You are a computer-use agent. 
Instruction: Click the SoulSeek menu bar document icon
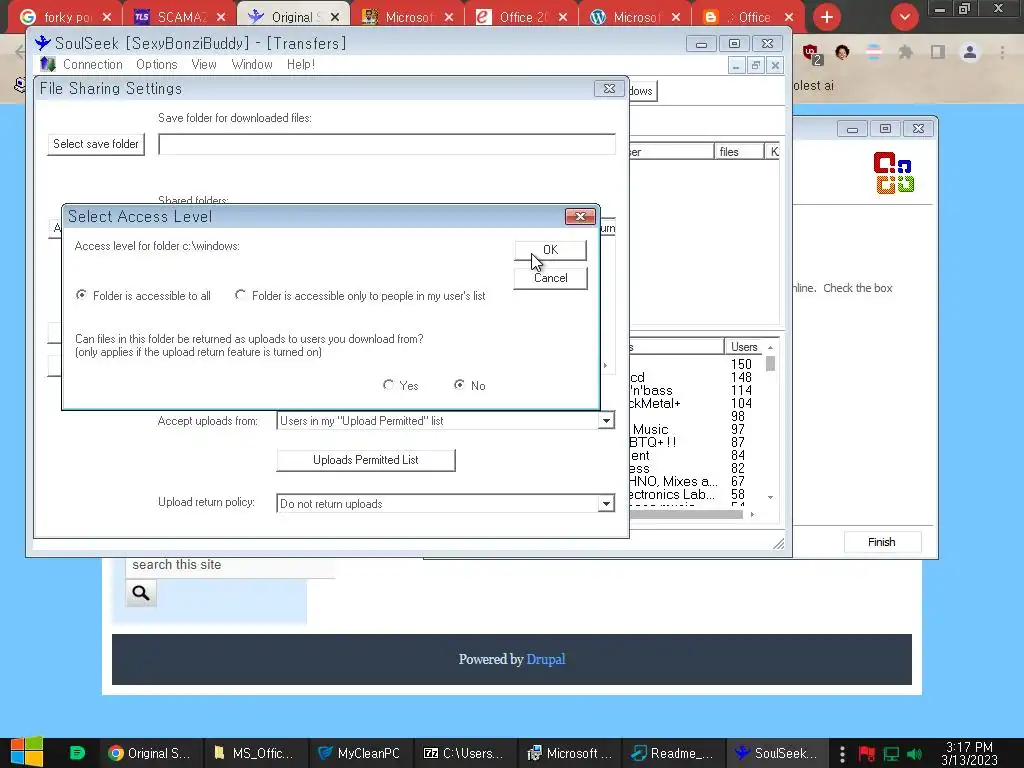pos(48,64)
